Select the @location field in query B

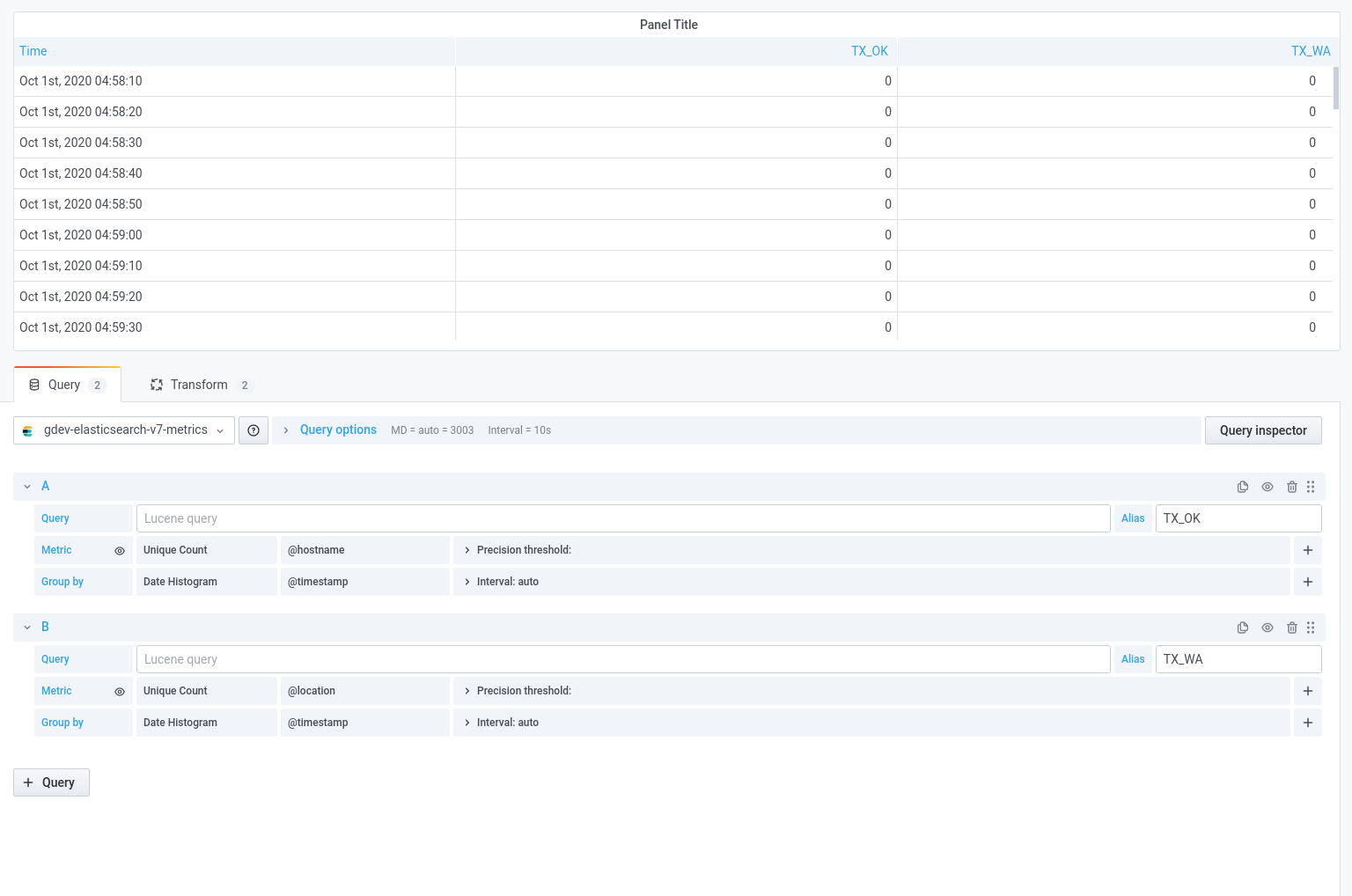tap(365, 691)
